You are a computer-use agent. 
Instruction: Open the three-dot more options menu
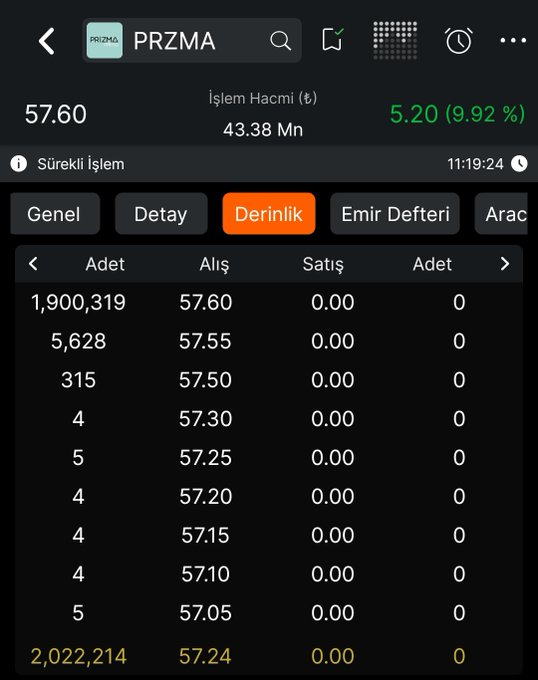point(513,40)
